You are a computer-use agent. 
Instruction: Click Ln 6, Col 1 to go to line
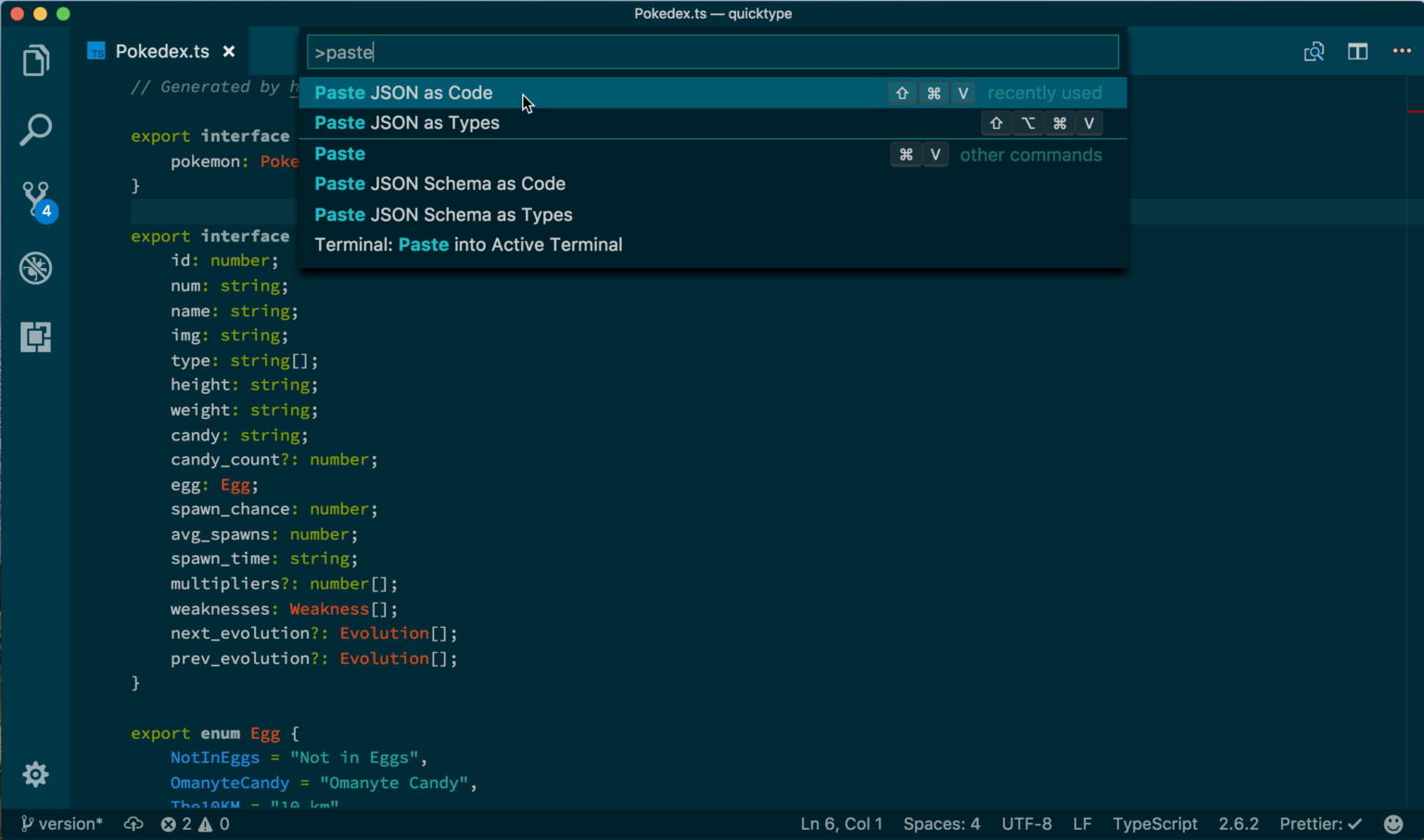840,823
